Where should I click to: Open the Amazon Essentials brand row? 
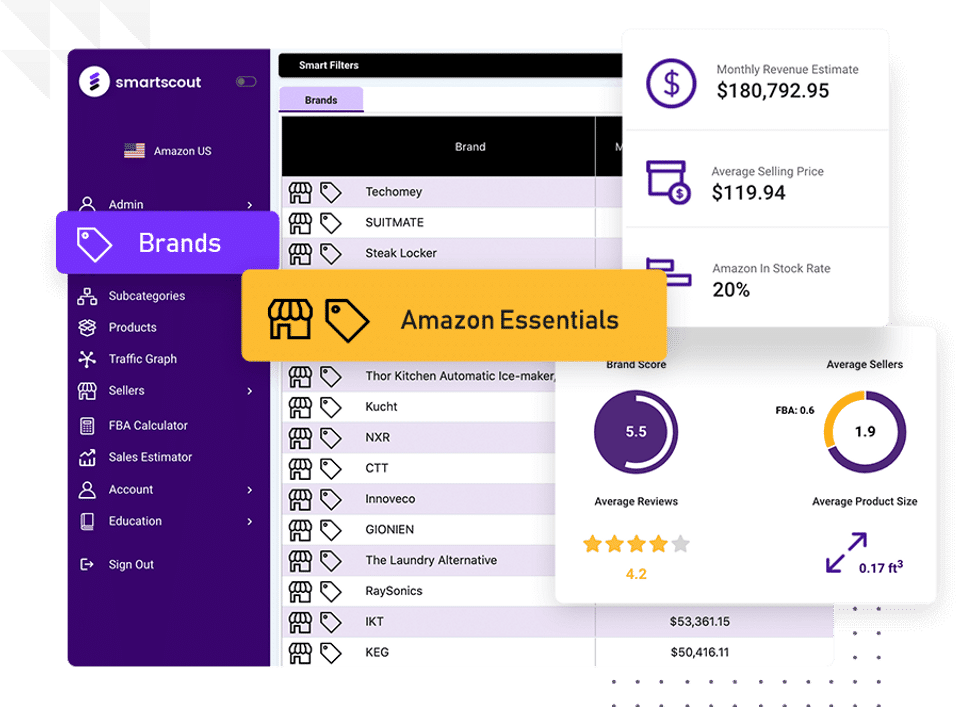[454, 316]
